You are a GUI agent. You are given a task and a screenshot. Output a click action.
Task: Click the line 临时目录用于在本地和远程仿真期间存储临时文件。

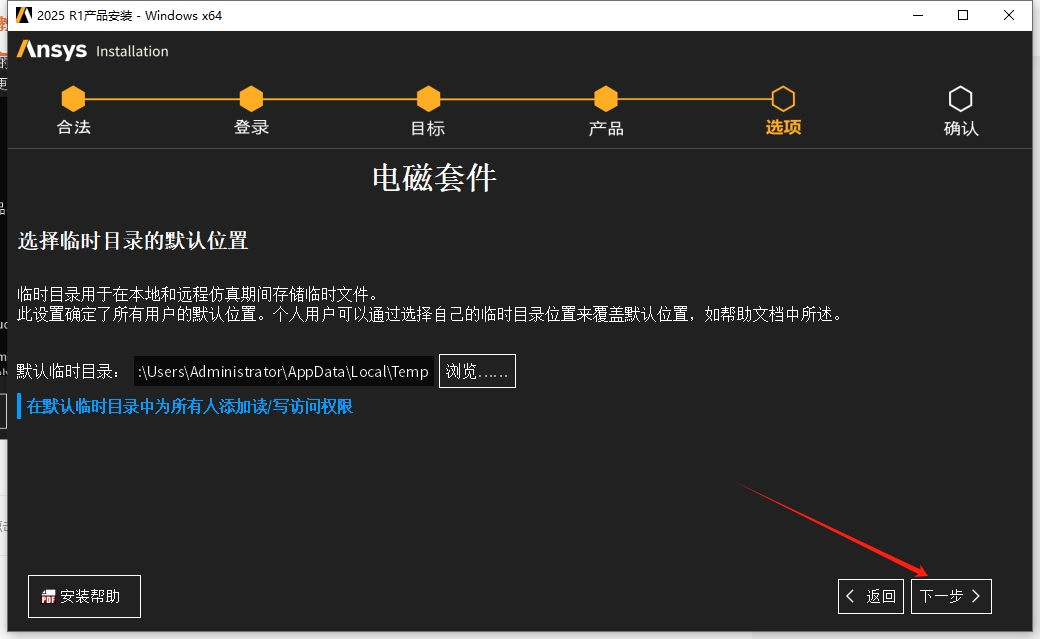[198, 294]
